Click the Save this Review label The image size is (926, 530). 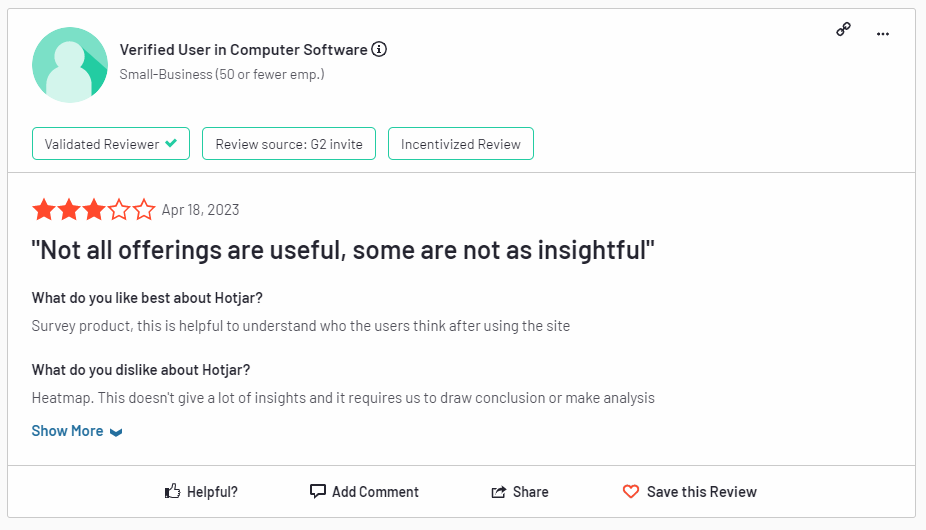[x=701, y=492]
